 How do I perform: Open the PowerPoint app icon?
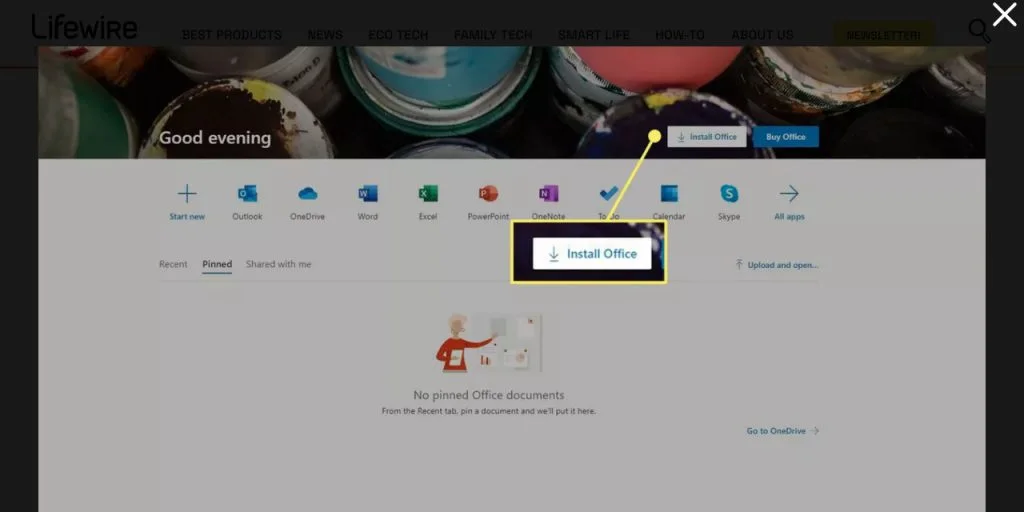[x=488, y=194]
